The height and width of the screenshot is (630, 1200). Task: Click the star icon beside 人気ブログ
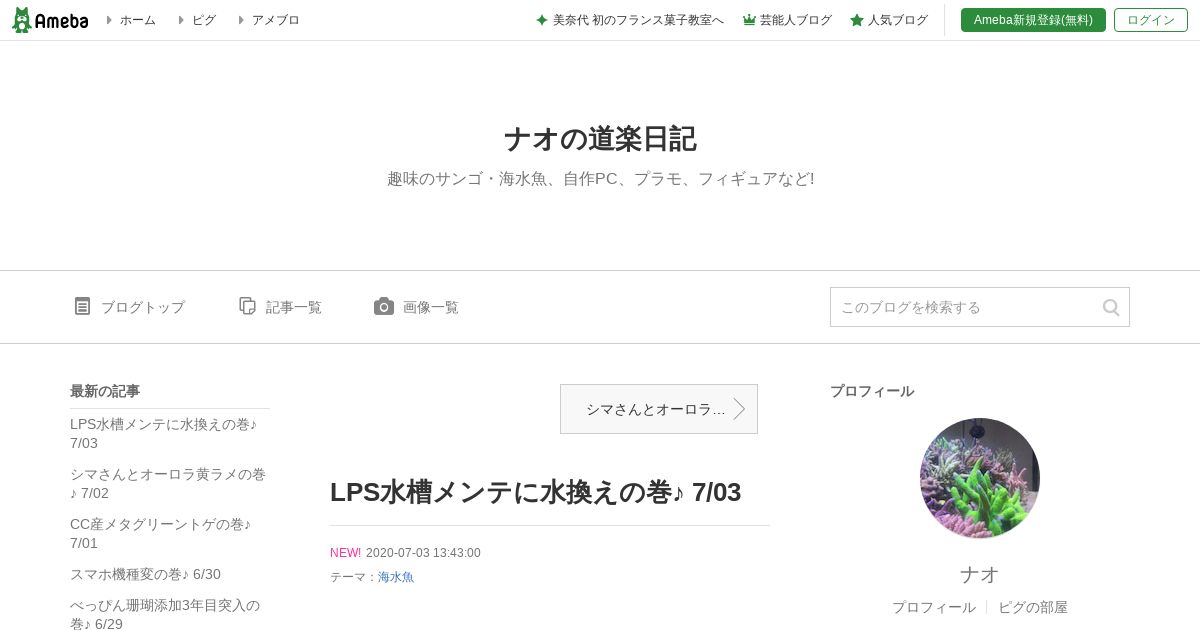pos(857,20)
